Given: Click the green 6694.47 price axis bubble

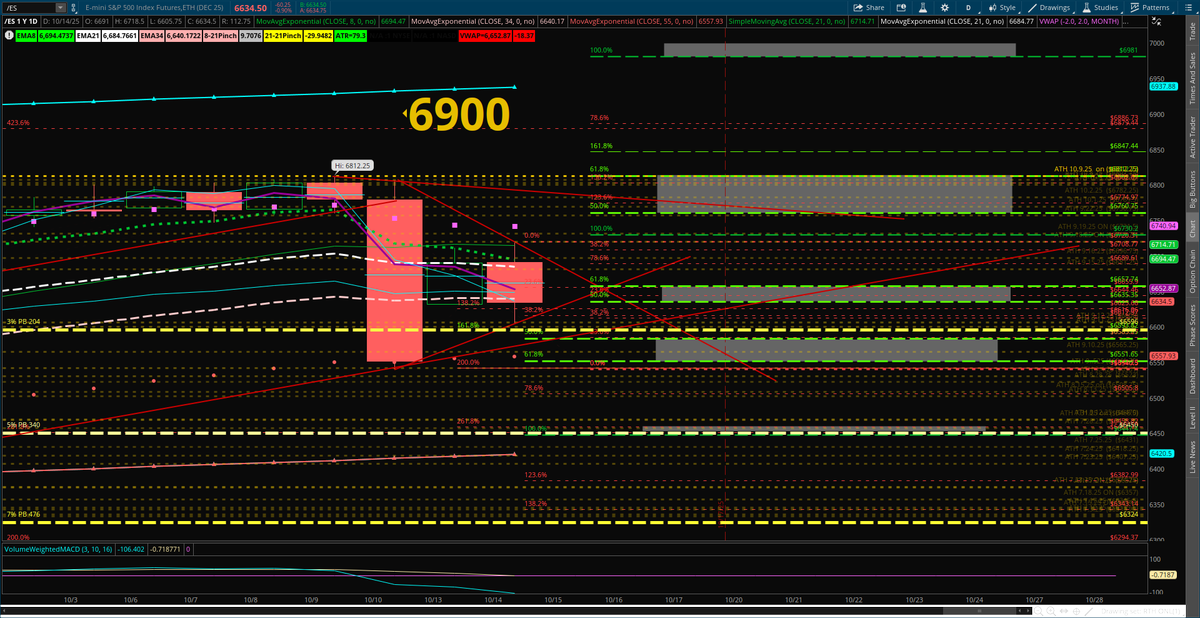Looking at the screenshot, I should tap(1162, 258).
